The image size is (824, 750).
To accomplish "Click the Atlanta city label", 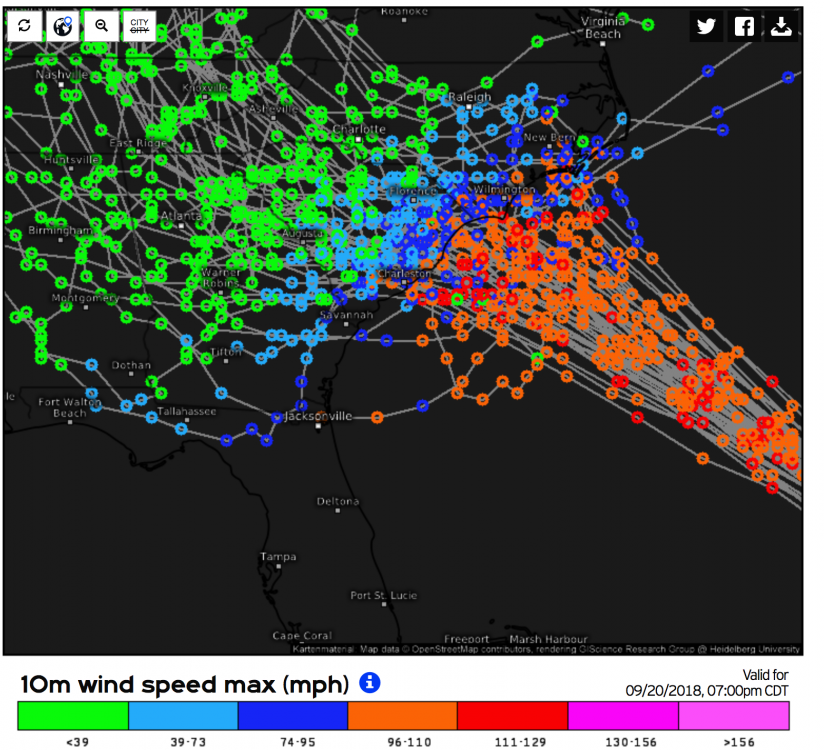I will pyautogui.click(x=181, y=215).
